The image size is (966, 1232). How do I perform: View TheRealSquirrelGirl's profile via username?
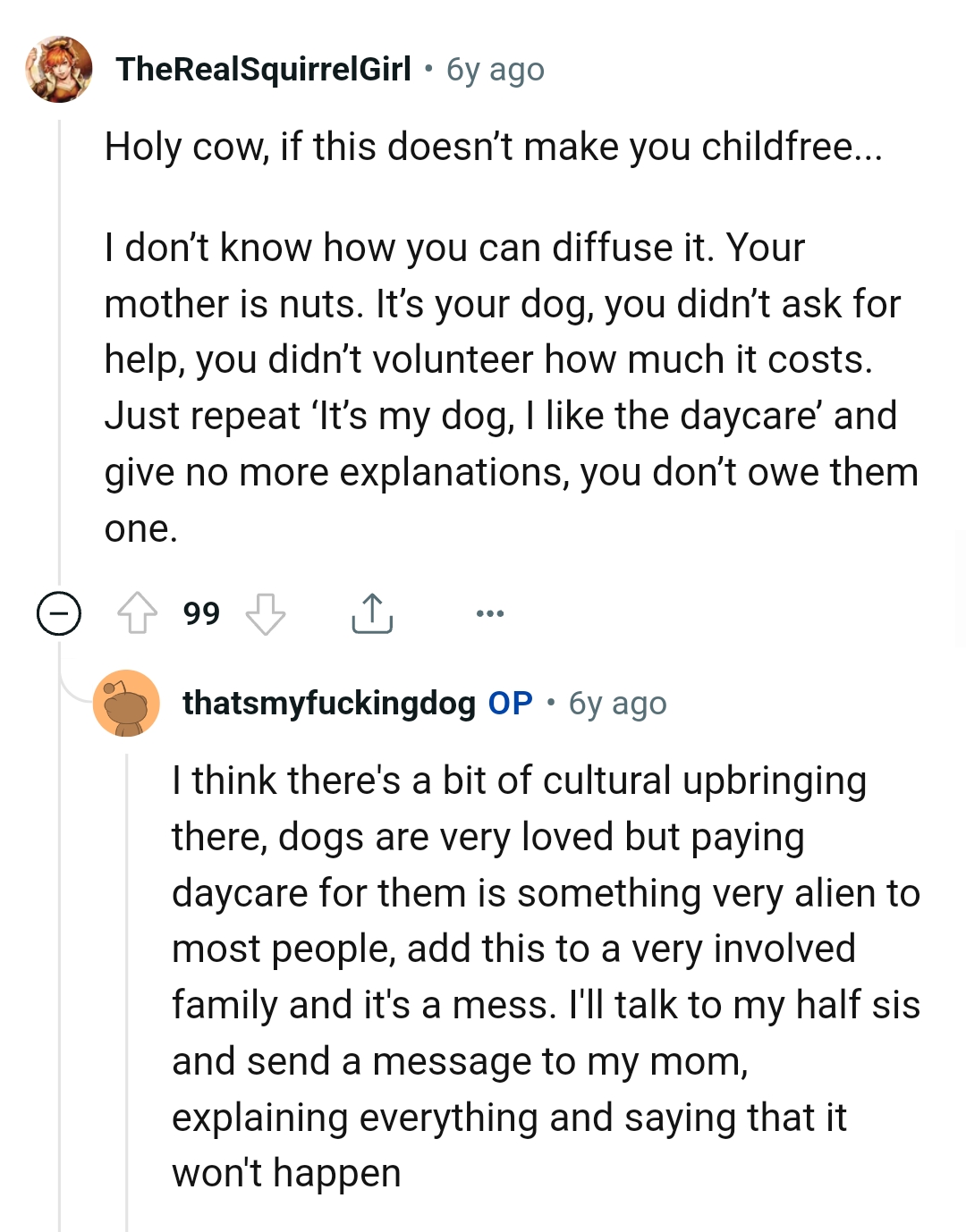(x=263, y=70)
